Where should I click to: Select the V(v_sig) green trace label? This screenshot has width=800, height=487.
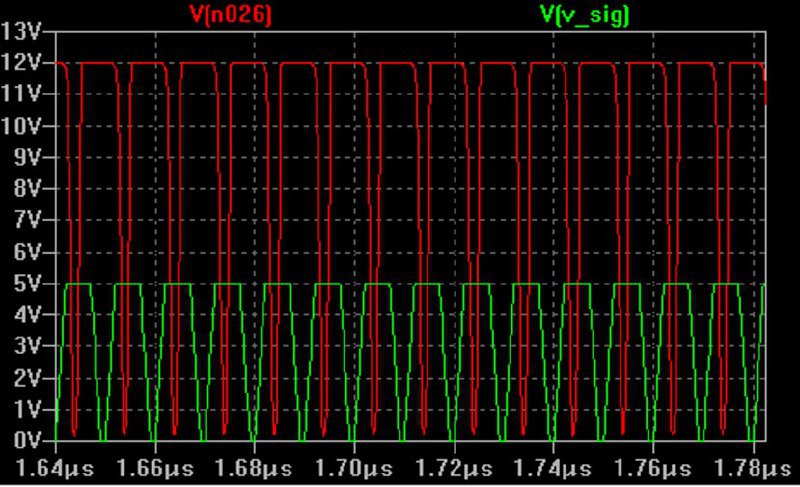pos(584,15)
